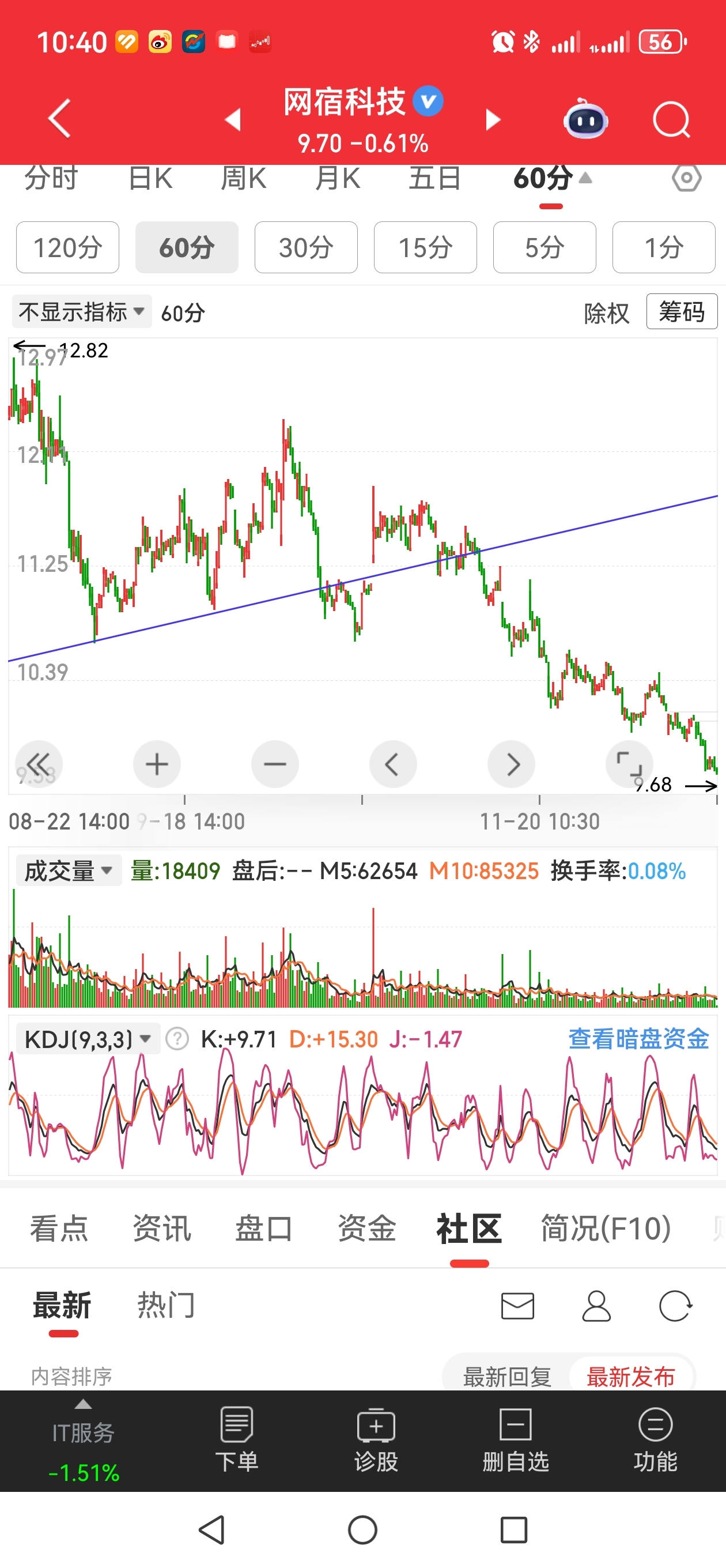726x1568 pixels.
Task: Toggle 除权 price adjustment
Action: click(606, 313)
